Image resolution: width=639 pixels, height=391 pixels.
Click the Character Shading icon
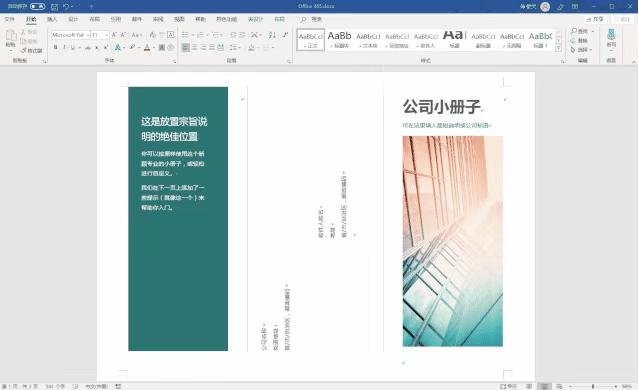point(162,48)
